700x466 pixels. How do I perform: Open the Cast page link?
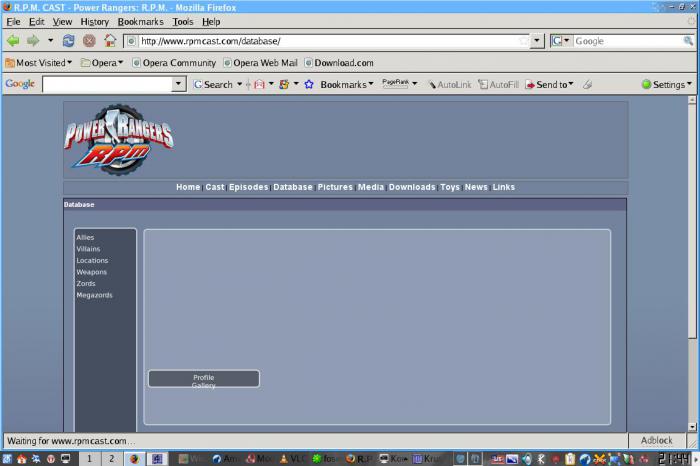(x=215, y=187)
